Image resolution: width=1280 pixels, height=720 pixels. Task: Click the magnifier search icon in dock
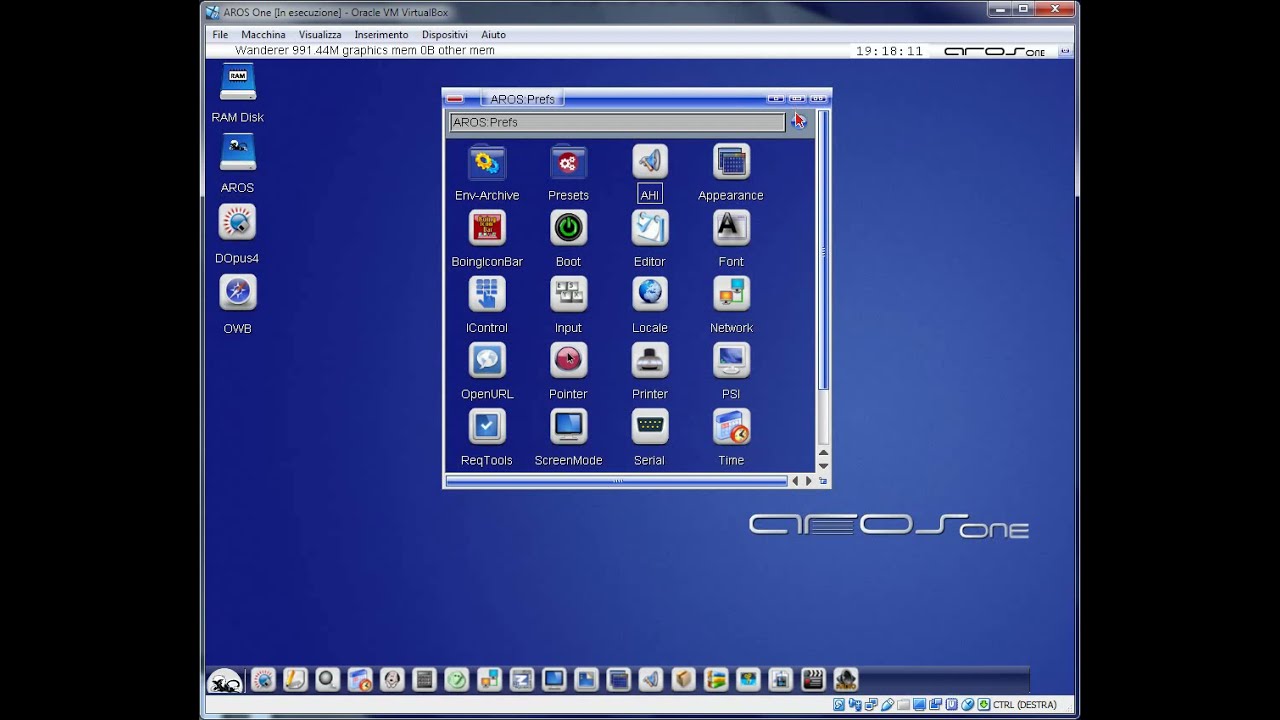click(327, 680)
